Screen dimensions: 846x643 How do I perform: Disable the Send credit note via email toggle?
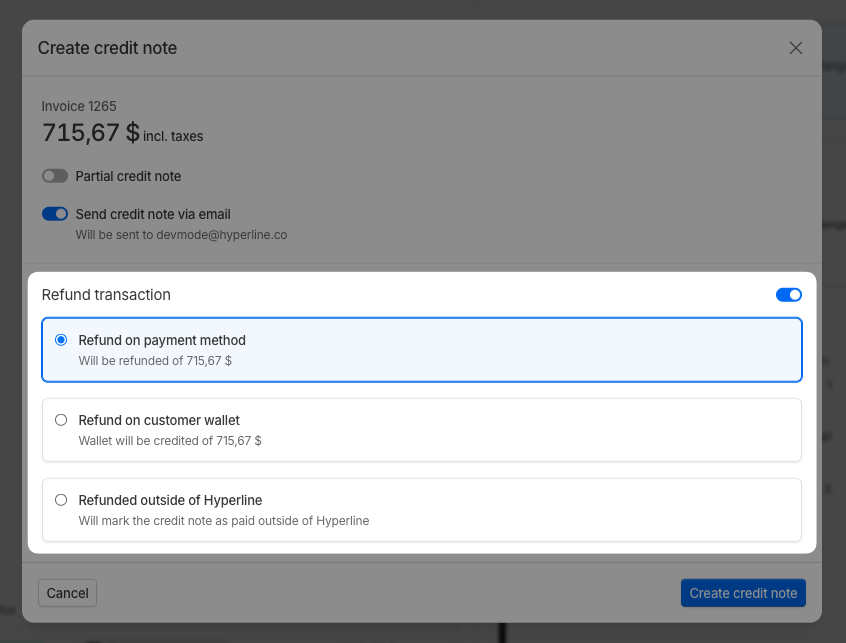point(55,213)
